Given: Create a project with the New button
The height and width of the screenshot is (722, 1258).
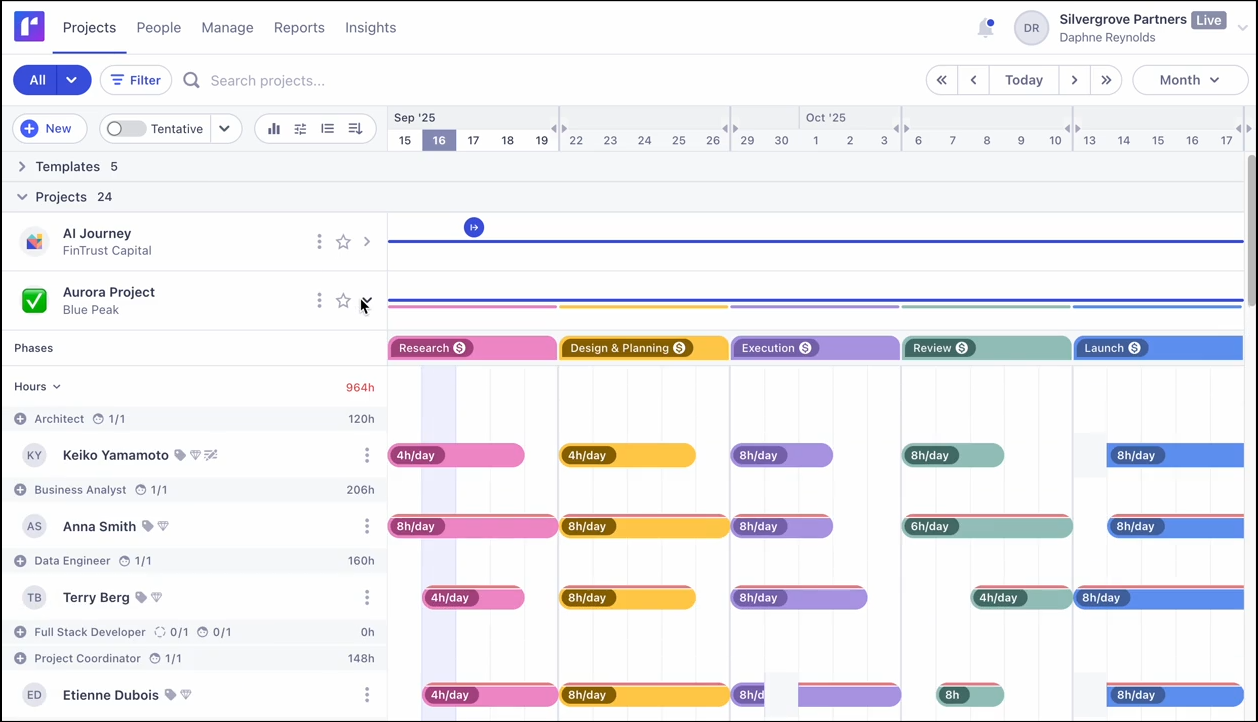Looking at the screenshot, I should pos(49,128).
